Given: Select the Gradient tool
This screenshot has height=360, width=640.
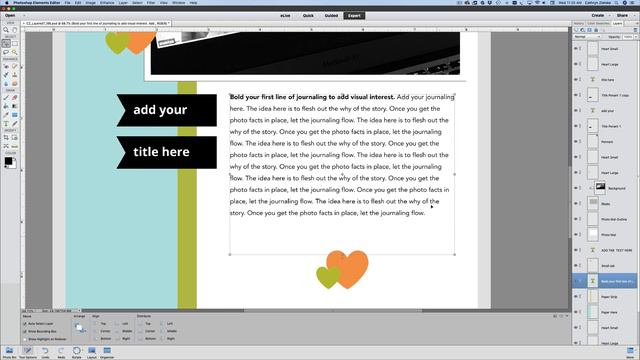Looking at the screenshot, I should pyautogui.click(x=15, y=106).
